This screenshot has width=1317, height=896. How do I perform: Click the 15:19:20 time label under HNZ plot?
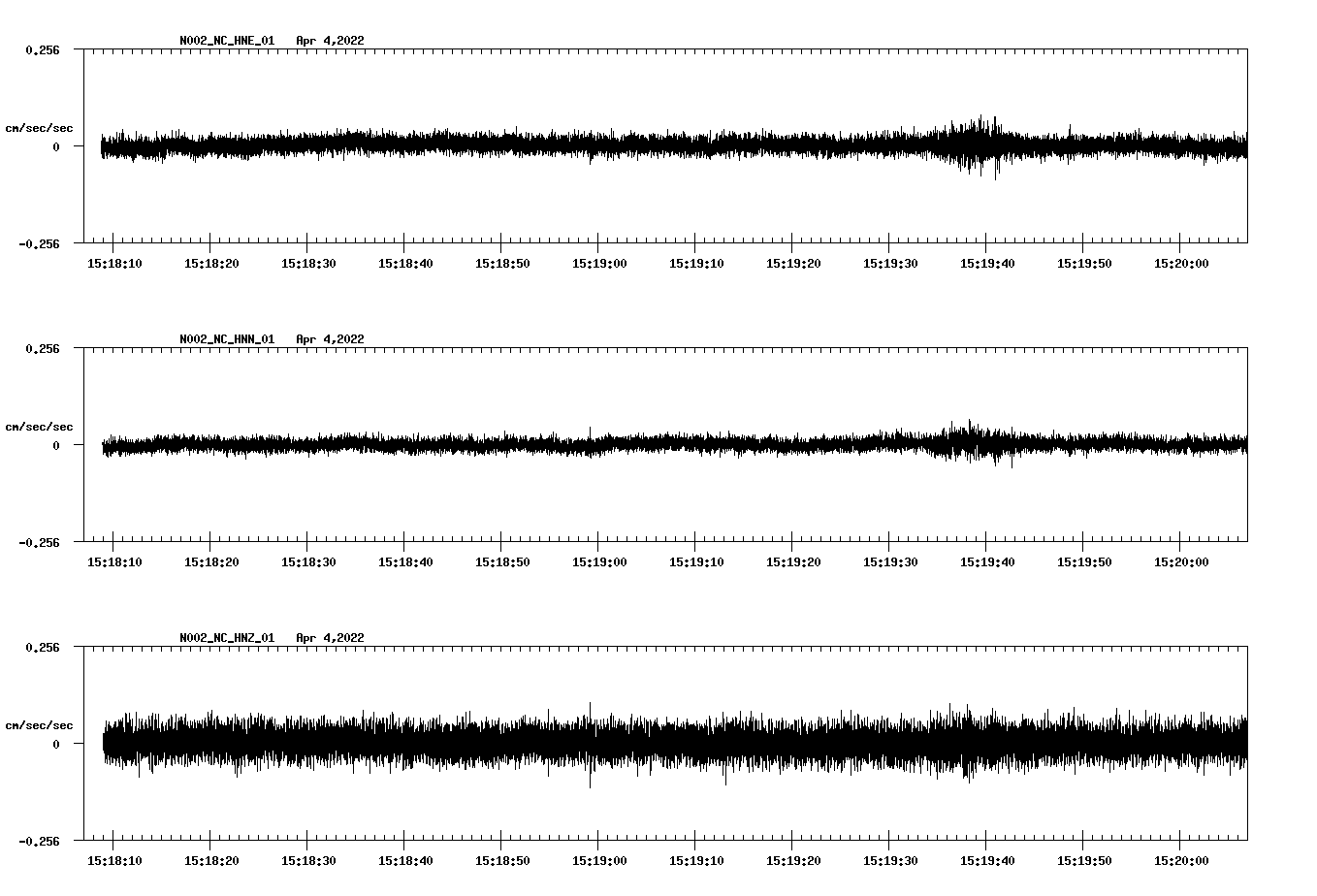click(793, 860)
